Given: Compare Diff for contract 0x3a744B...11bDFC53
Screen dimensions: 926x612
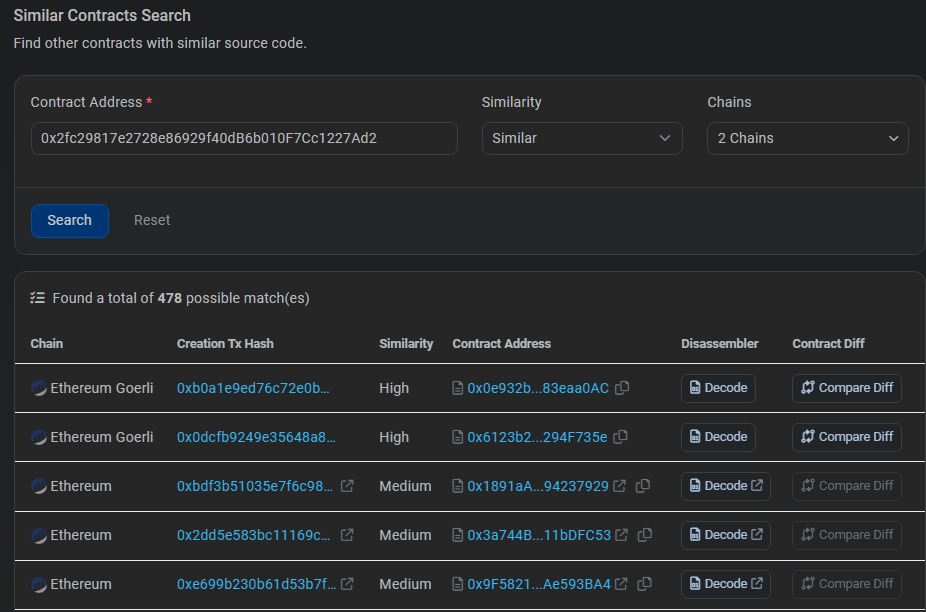Looking at the screenshot, I should [x=847, y=535].
